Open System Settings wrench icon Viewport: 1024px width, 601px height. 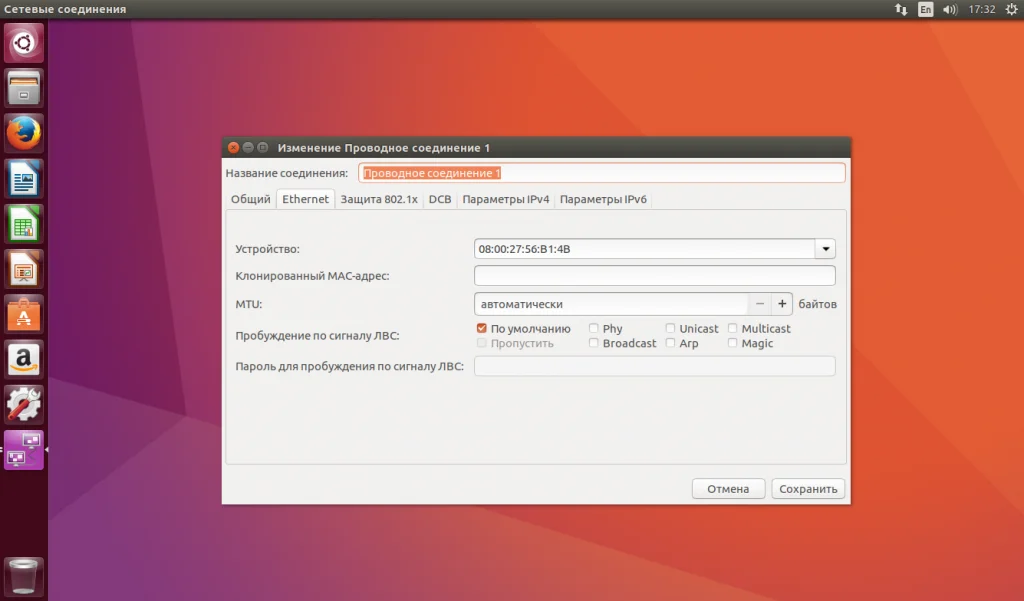24,404
